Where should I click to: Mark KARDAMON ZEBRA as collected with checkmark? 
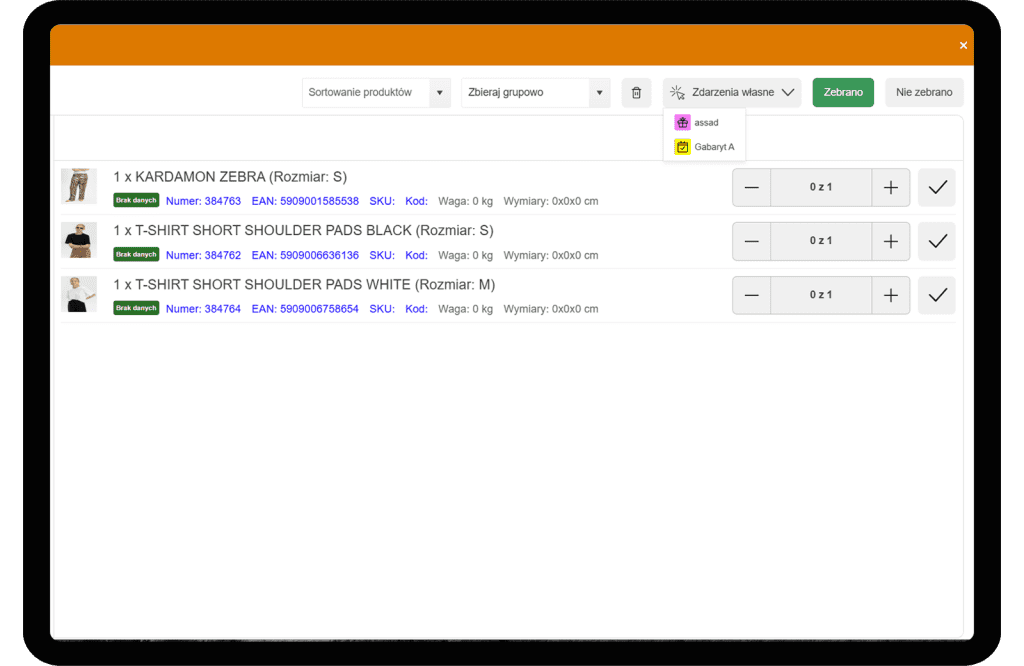pos(937,187)
